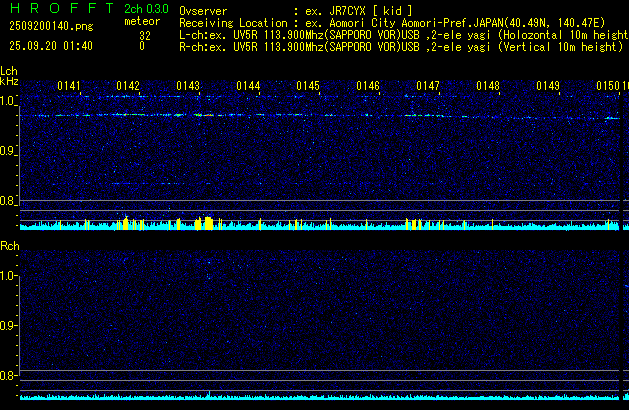Click the Rch channel label

(9, 246)
